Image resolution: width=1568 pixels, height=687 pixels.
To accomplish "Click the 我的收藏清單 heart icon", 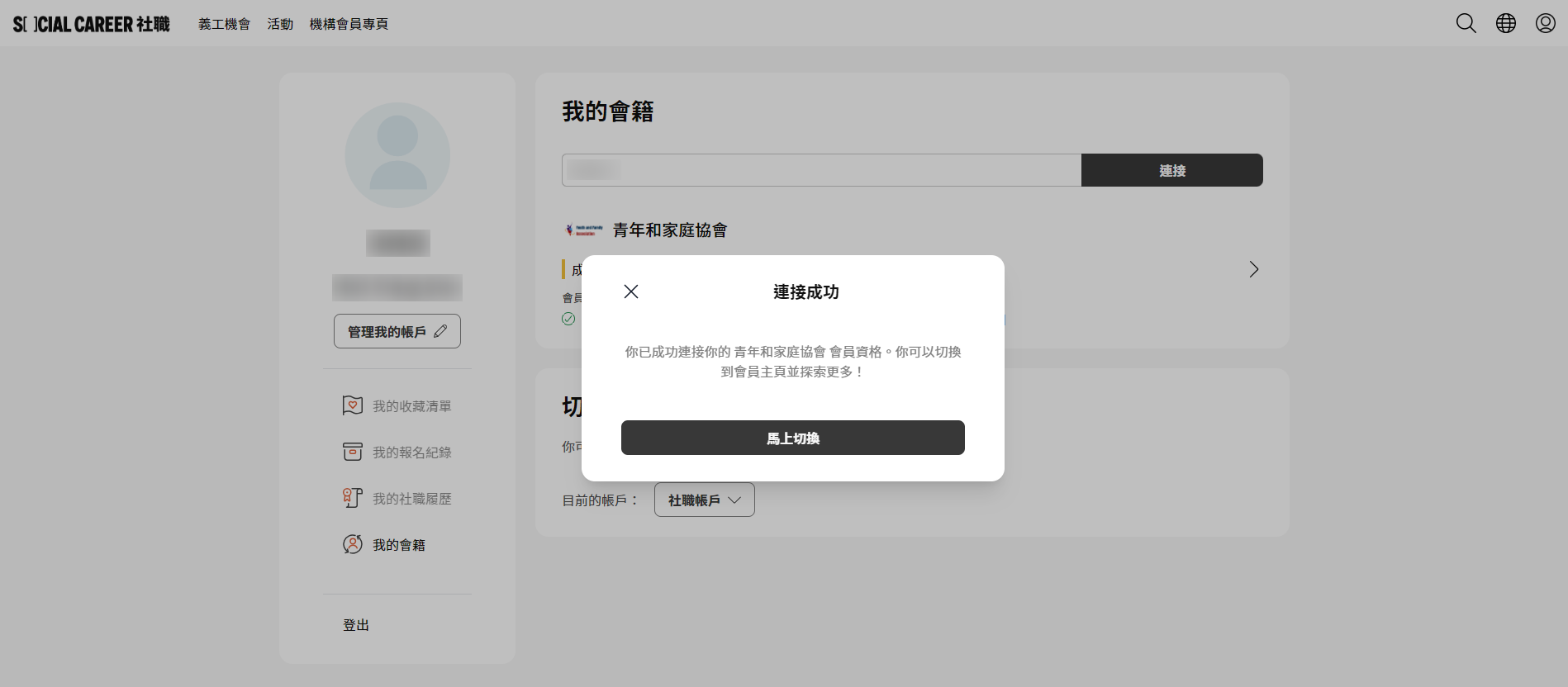I will (x=353, y=405).
